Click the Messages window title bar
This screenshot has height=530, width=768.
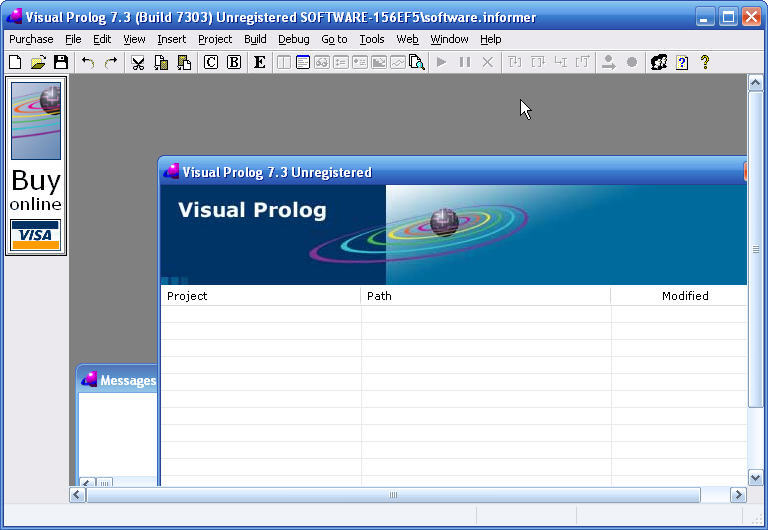tap(118, 380)
